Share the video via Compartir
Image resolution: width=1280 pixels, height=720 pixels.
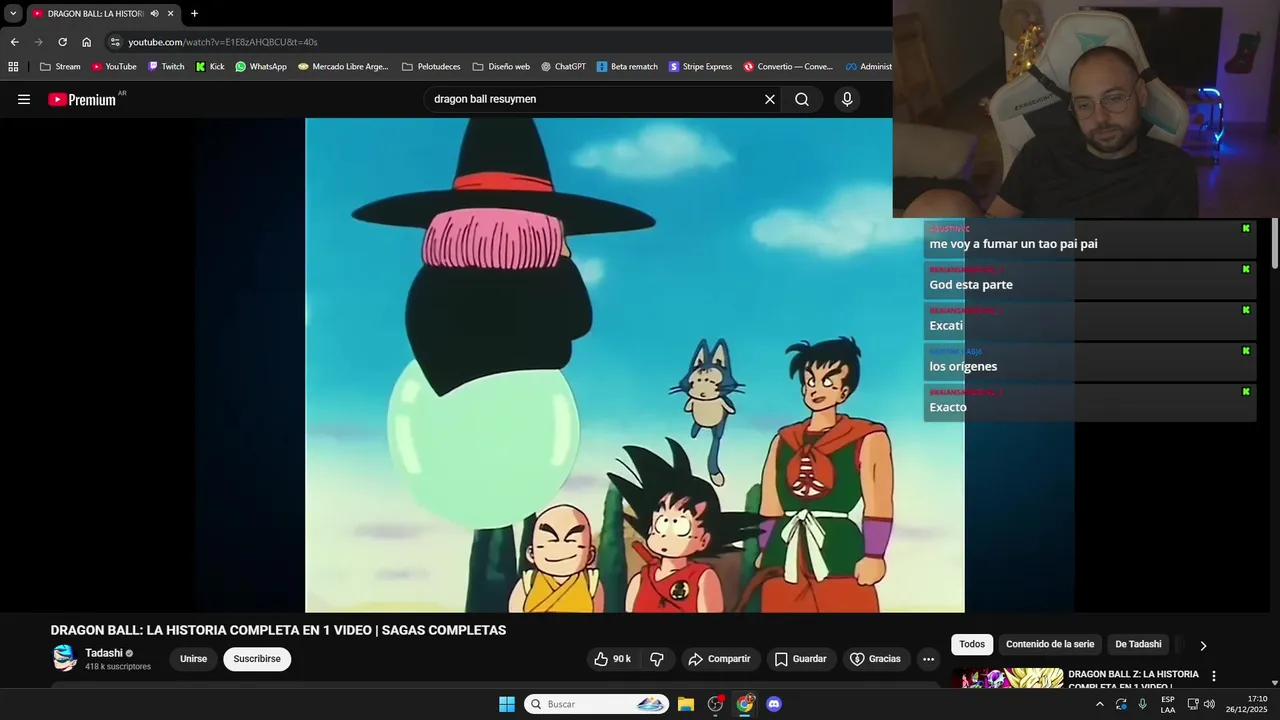pyautogui.click(x=721, y=659)
